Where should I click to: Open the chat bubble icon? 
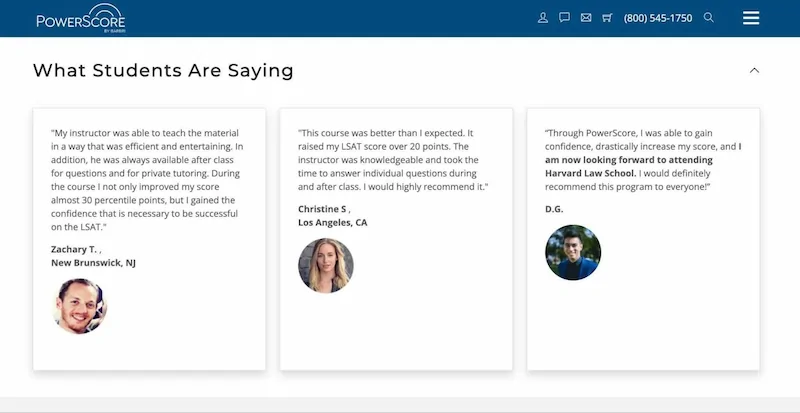tap(564, 17)
